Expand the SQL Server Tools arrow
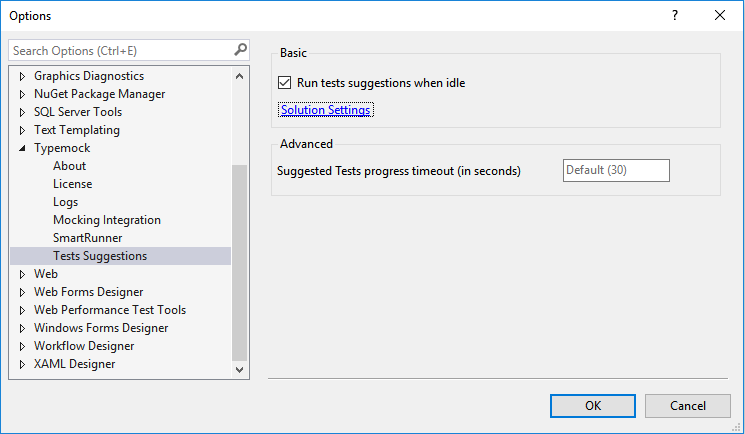 click(23, 112)
